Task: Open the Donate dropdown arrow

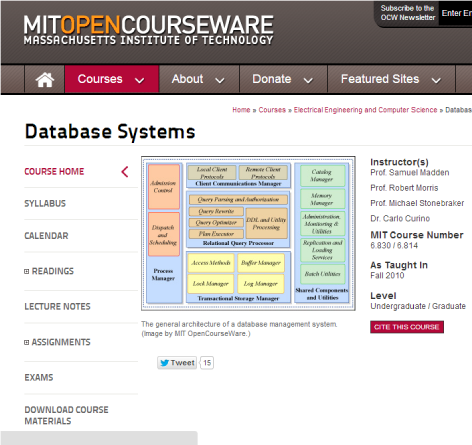Action: 308,80
